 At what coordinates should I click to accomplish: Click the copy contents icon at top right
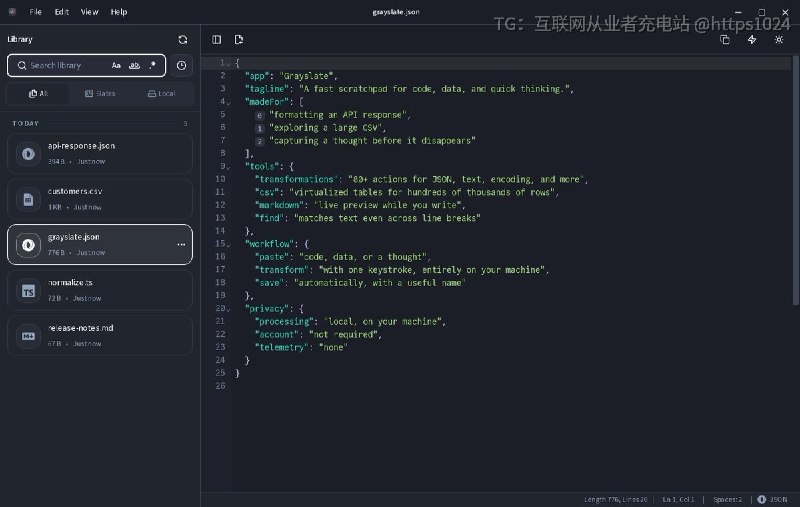724,40
